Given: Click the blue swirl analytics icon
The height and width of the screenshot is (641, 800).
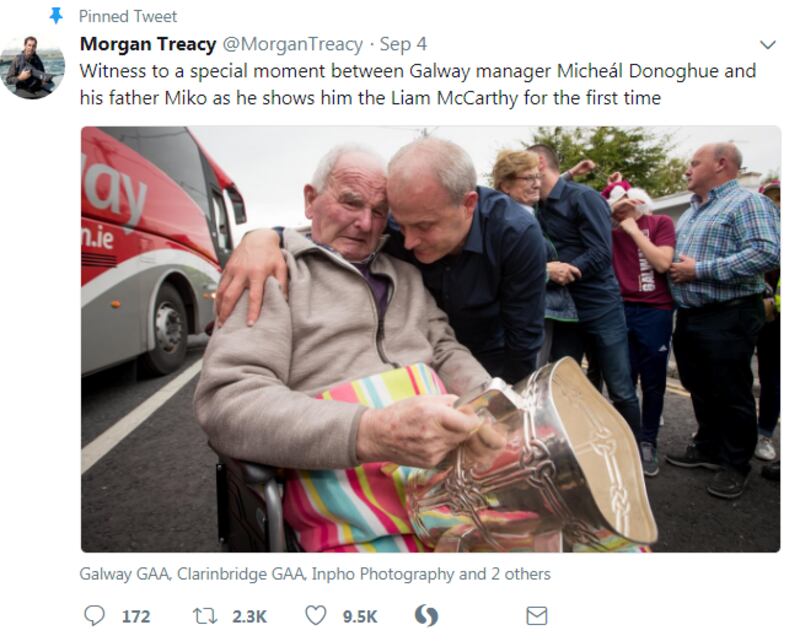Looking at the screenshot, I should (427, 615).
